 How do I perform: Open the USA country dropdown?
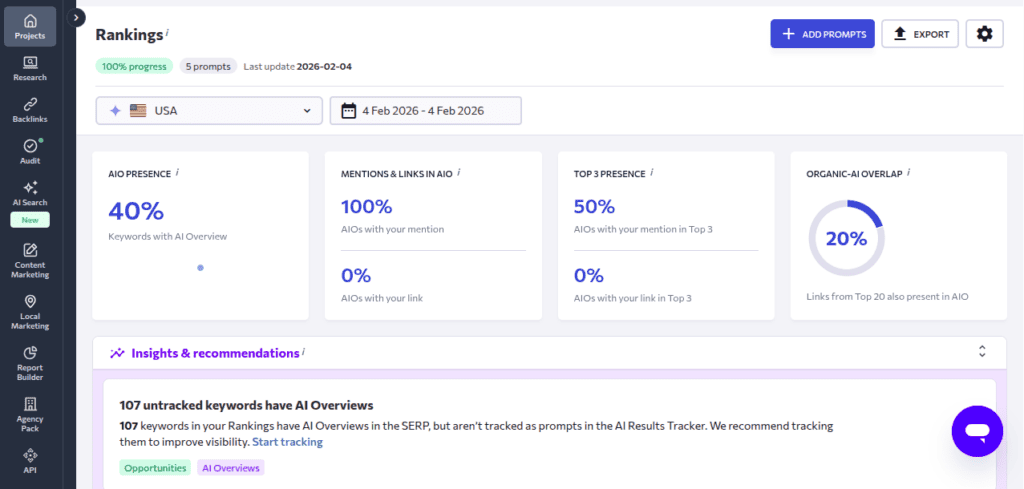[209, 111]
